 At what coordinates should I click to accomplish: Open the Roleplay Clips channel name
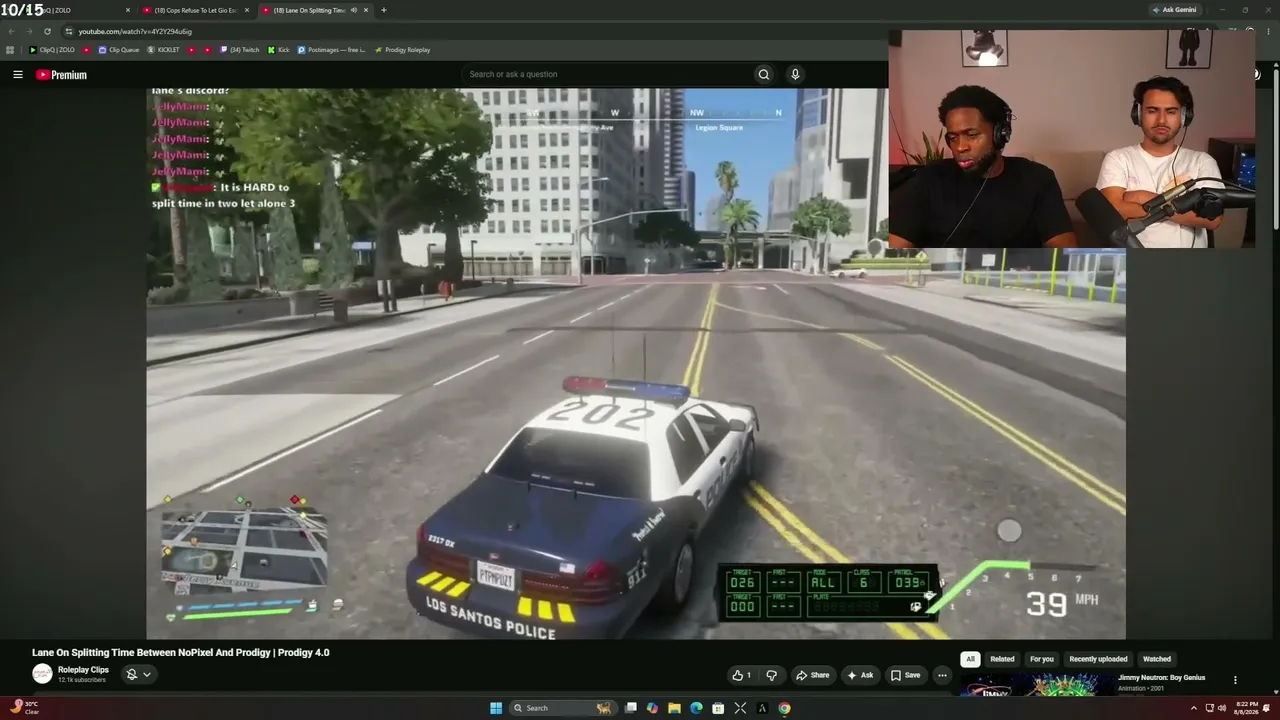coord(83,670)
